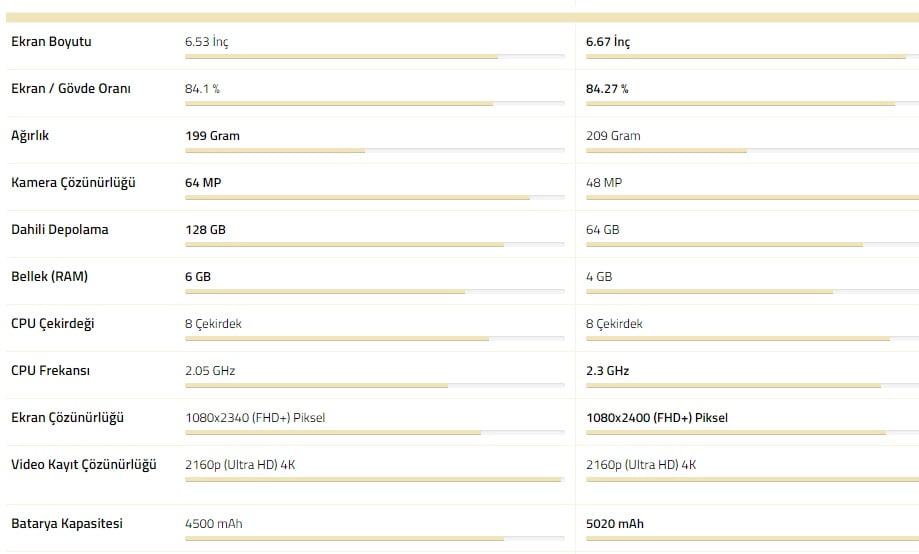Select the "Video Kayıt Çözünürlüğü" label

pos(84,465)
